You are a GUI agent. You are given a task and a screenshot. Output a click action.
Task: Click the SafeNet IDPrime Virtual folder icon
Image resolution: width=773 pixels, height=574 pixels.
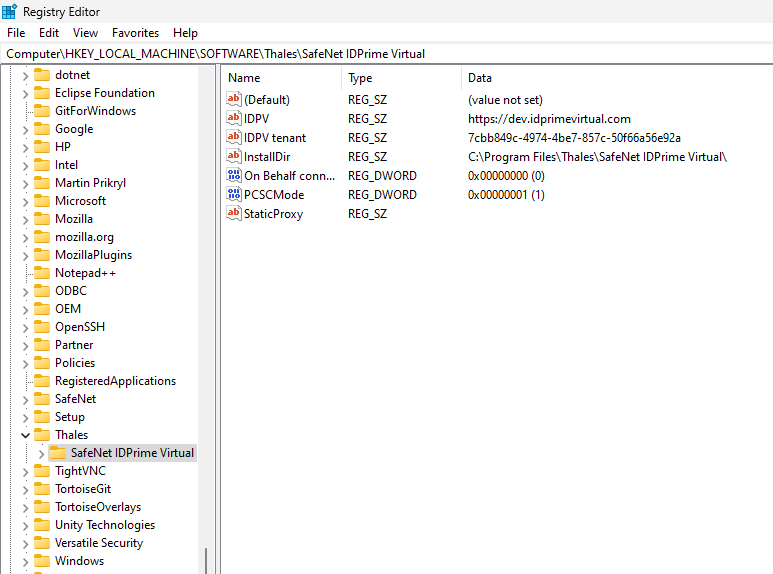pyautogui.click(x=58, y=453)
